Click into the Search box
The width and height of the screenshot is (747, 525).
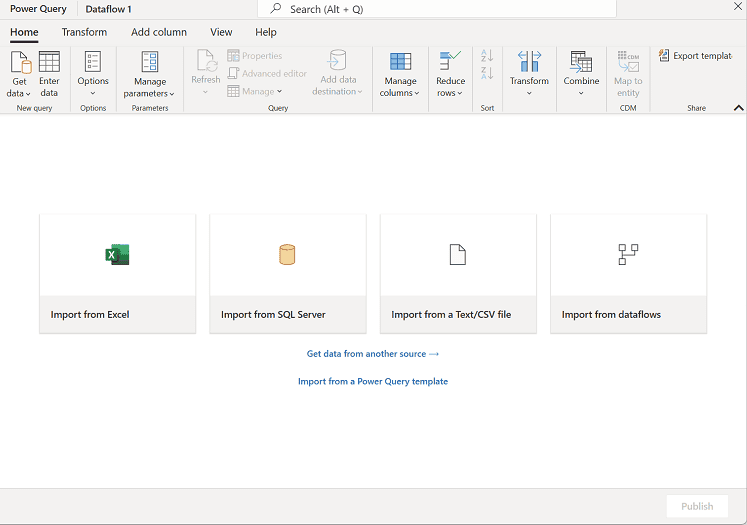(440, 9)
